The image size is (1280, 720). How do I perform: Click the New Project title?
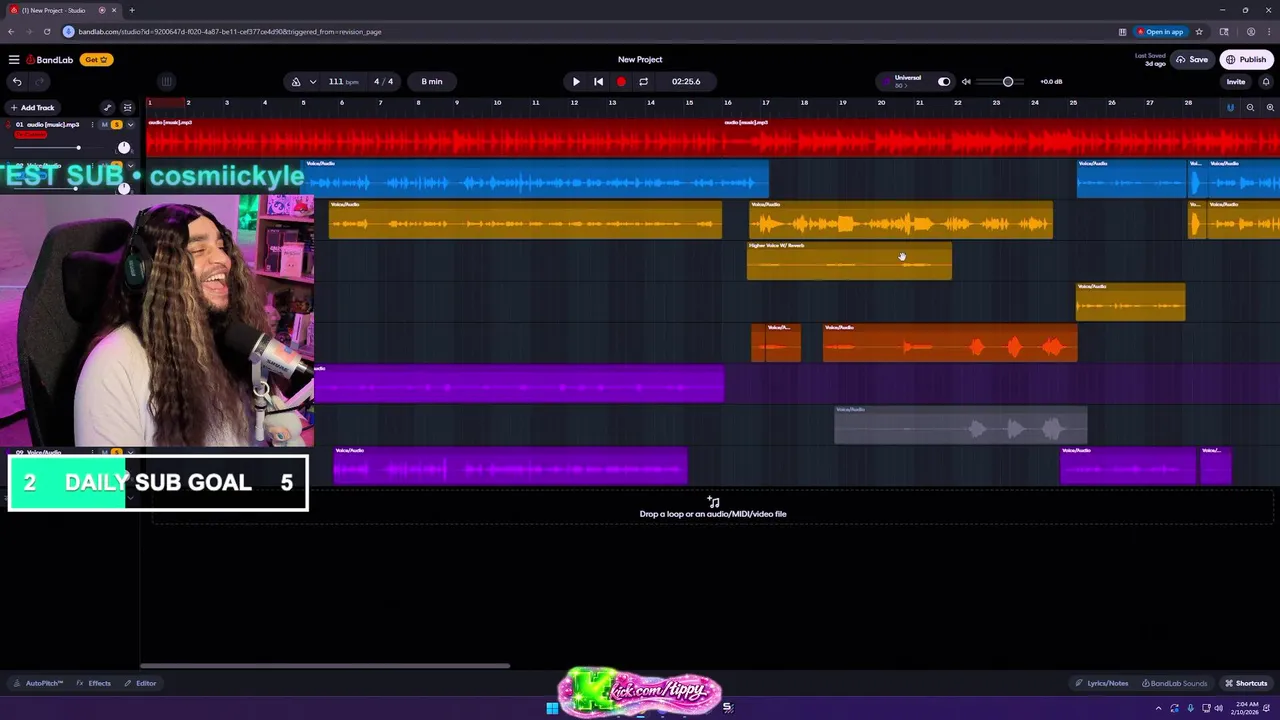[640, 60]
